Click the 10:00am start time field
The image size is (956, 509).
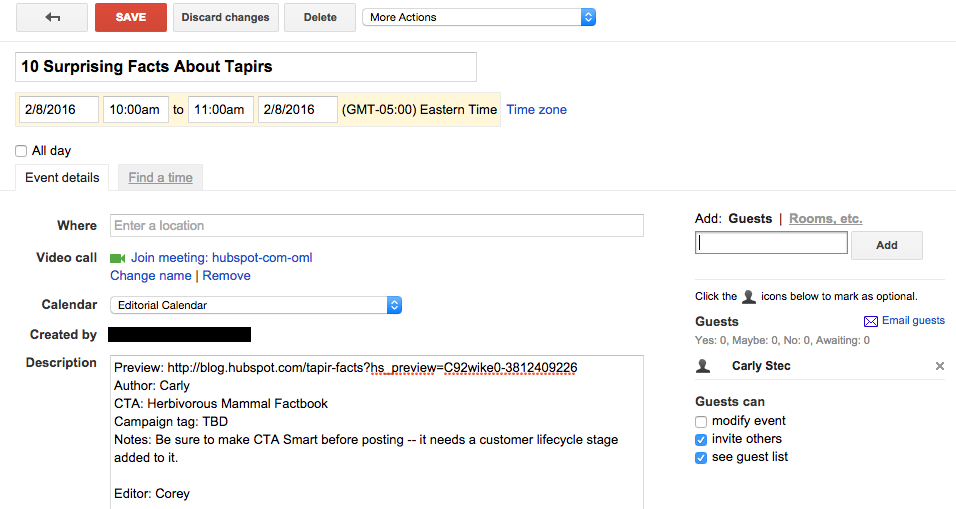click(x=135, y=110)
